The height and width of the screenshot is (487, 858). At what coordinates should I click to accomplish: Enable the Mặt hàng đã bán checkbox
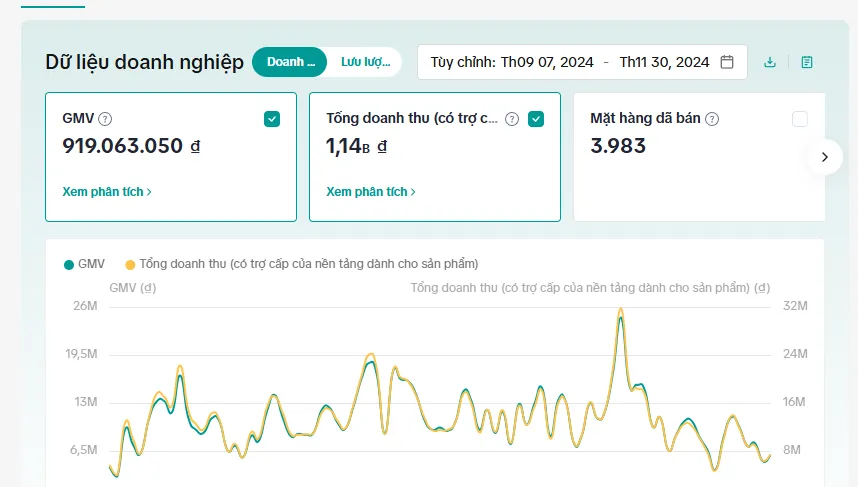tap(800, 119)
